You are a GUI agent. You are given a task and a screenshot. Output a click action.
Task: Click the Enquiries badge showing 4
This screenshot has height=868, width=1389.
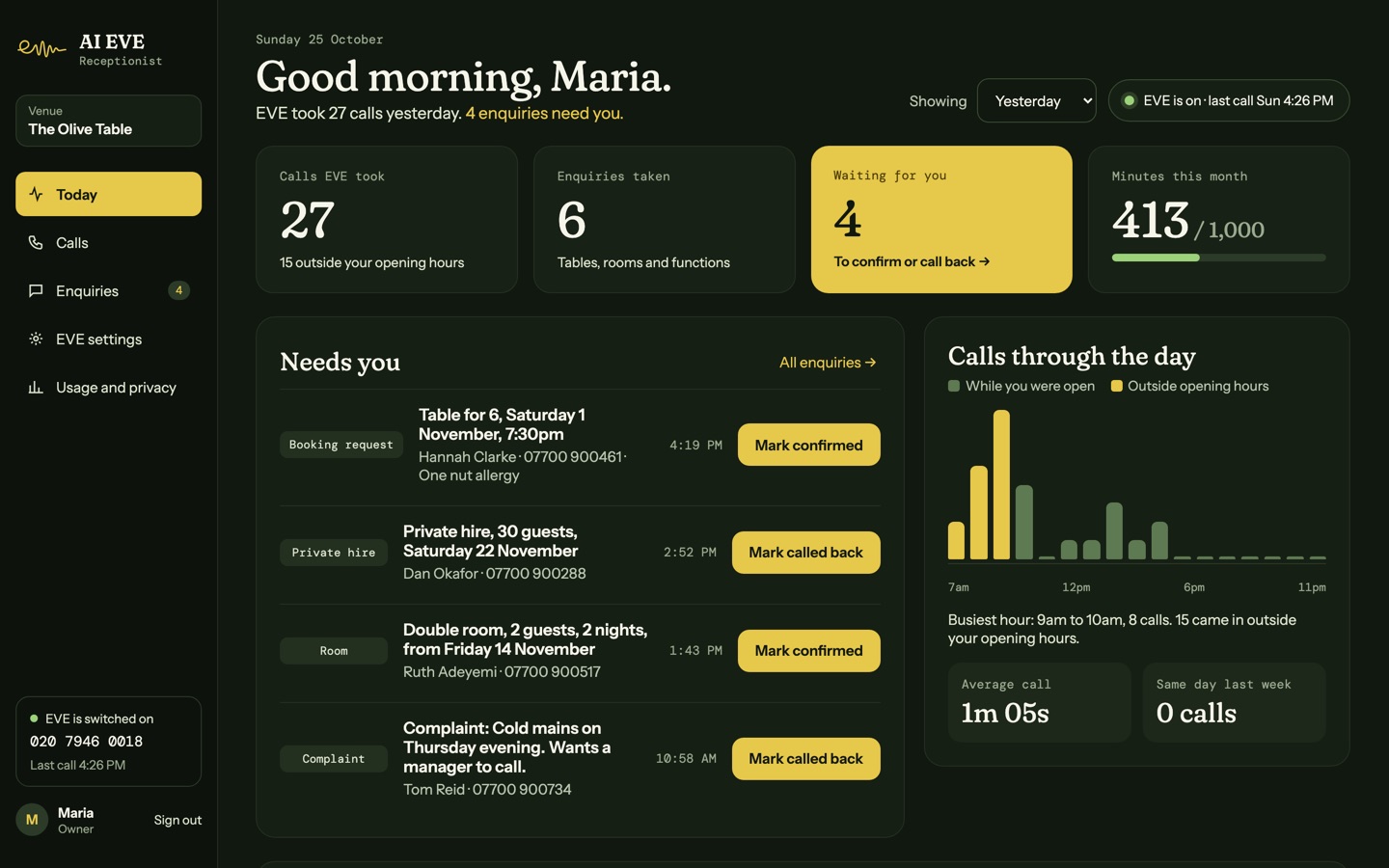178,290
